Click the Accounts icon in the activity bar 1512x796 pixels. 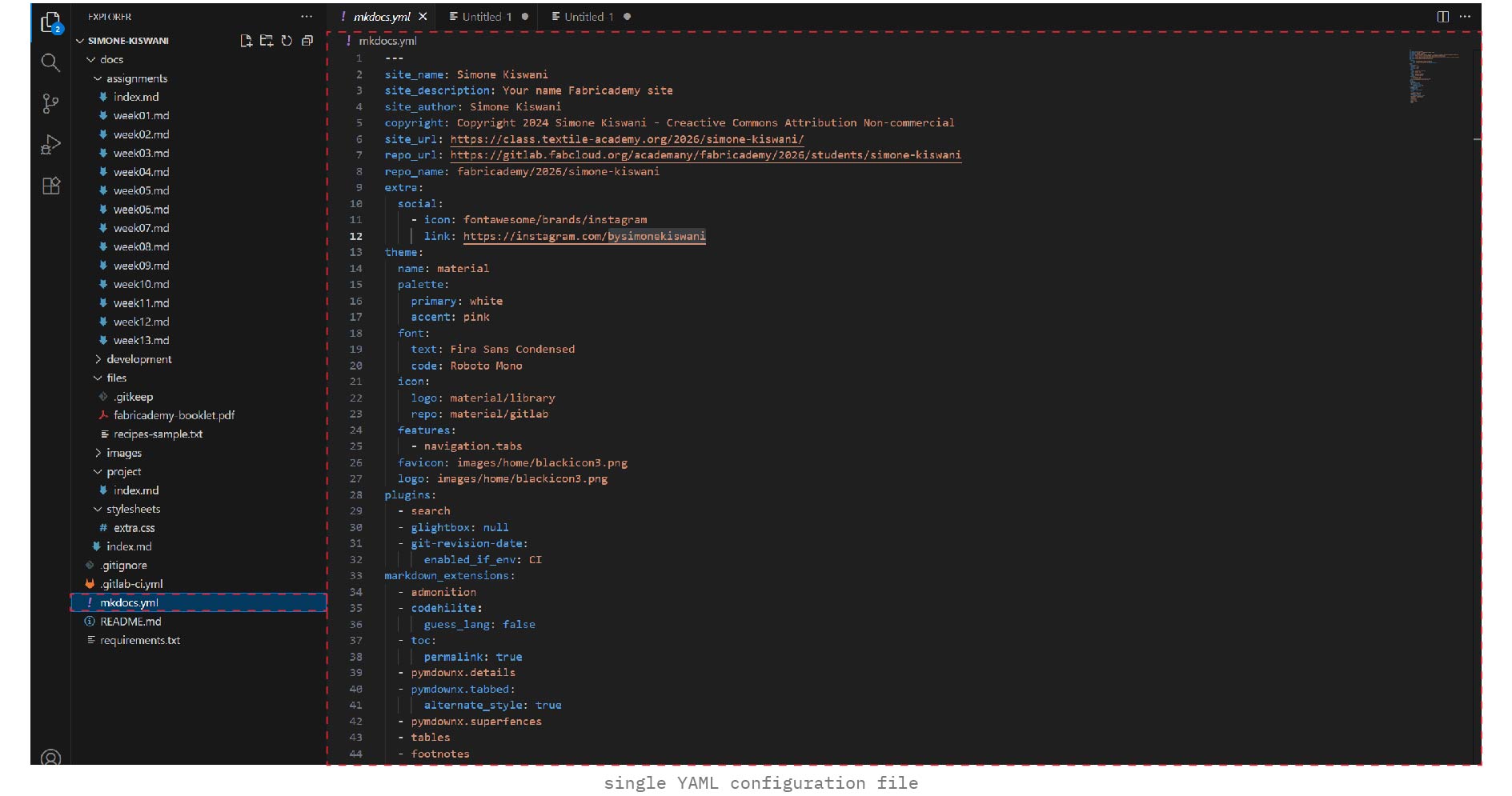point(50,757)
